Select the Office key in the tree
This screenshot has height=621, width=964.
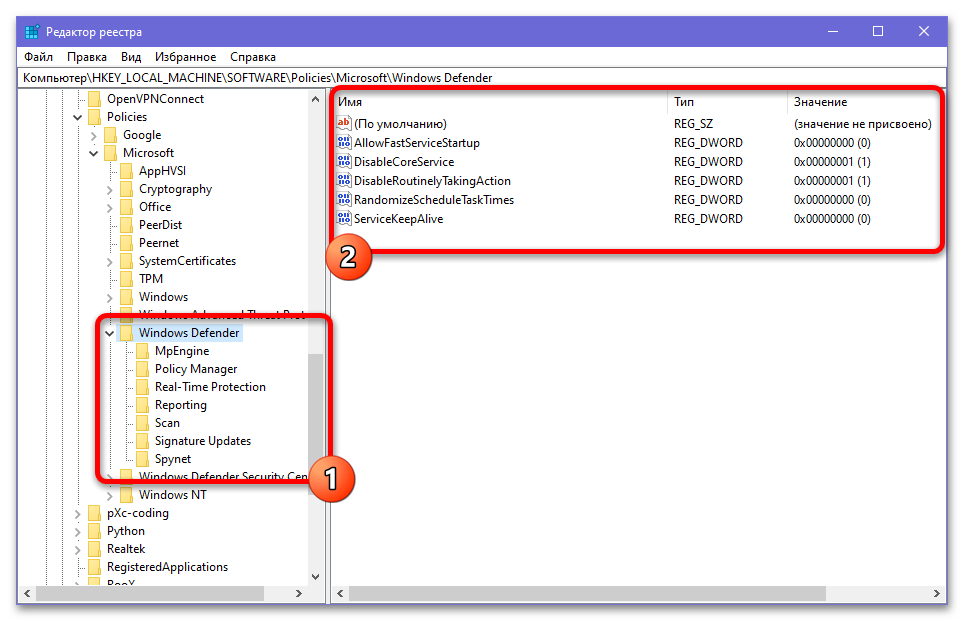coord(155,207)
